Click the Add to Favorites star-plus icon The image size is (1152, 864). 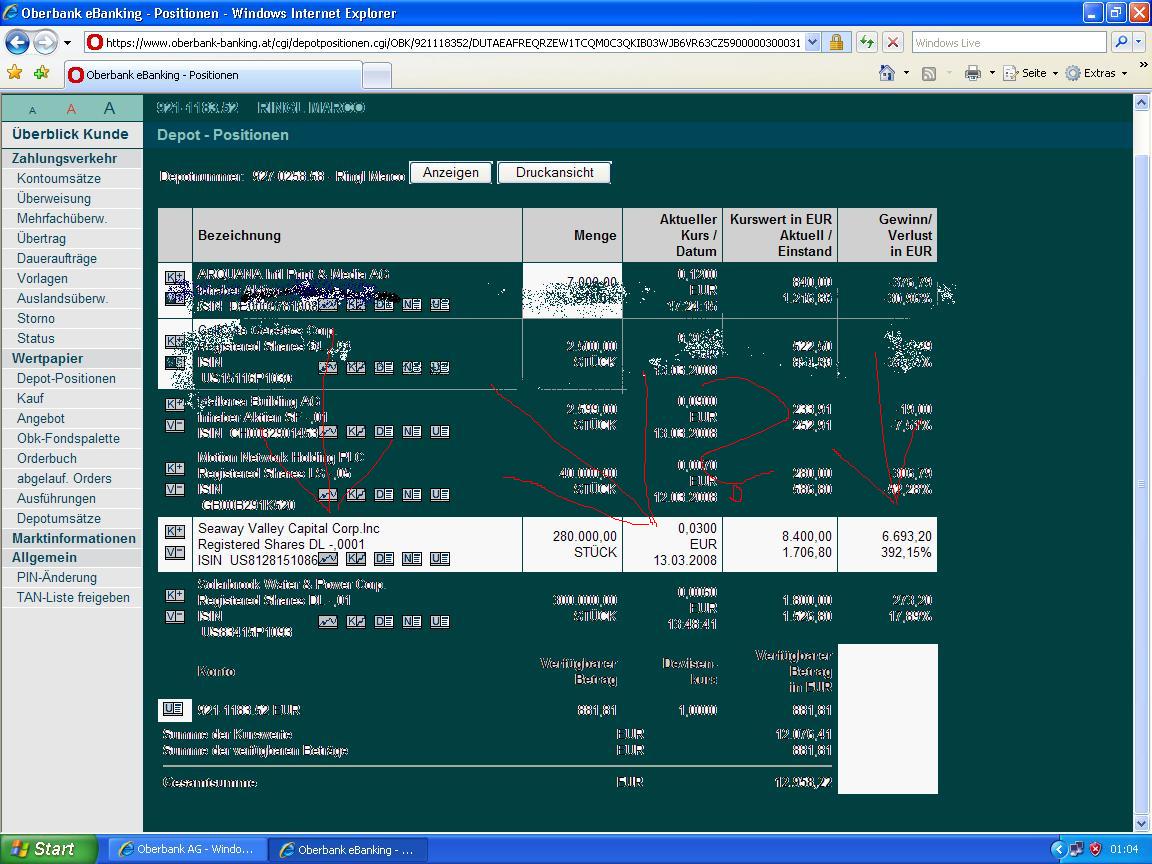tap(42, 73)
